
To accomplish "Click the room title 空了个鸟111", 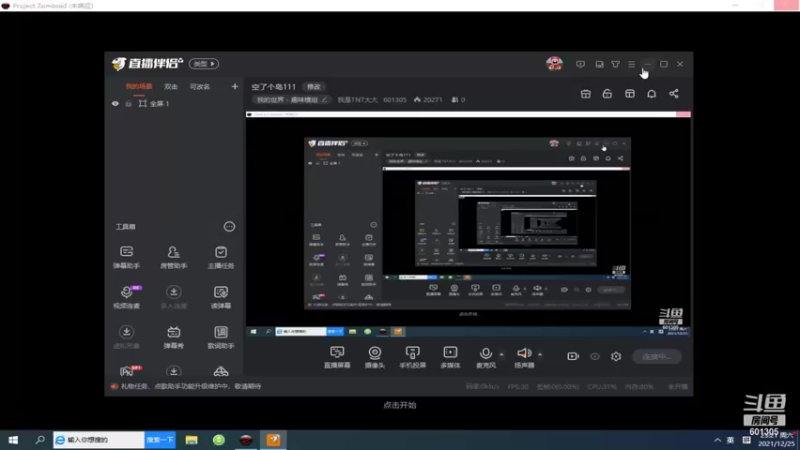I will (273, 87).
